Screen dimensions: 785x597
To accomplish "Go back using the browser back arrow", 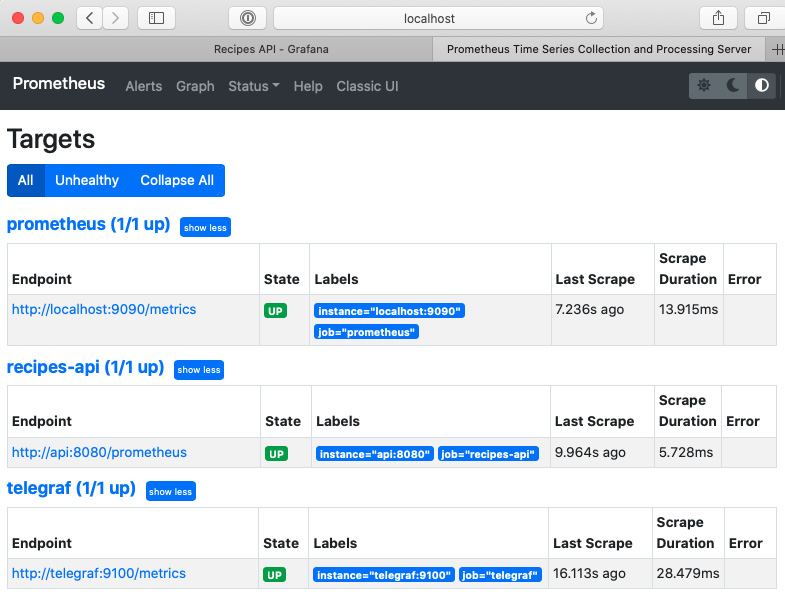I will [90, 19].
